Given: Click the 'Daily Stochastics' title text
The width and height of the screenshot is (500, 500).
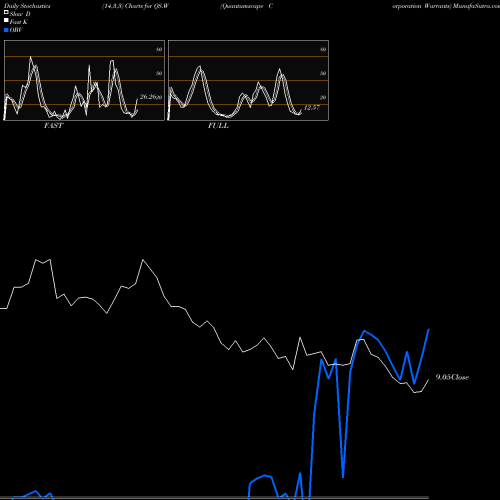Looking at the screenshot, I should click(27, 6).
